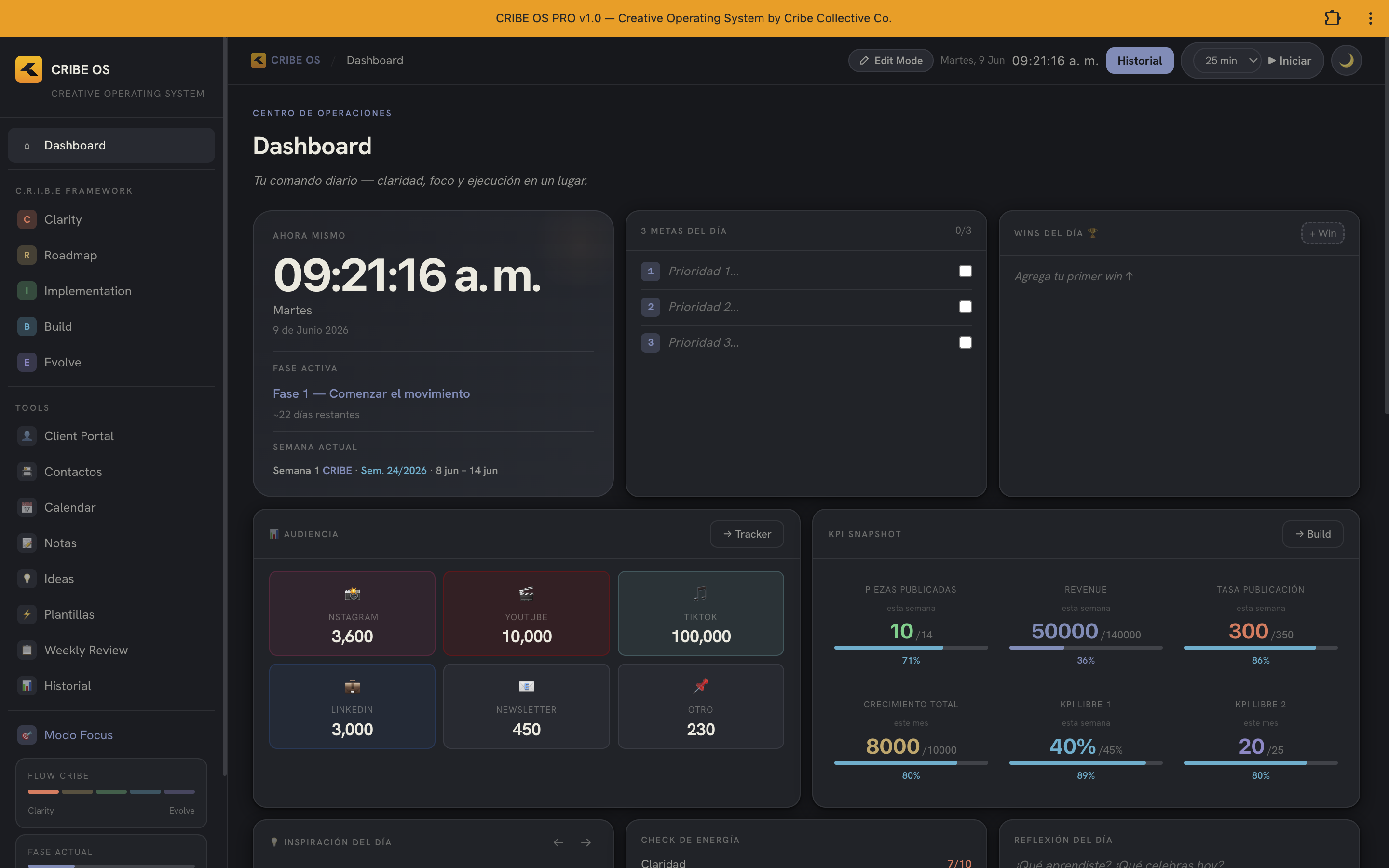Click the Sem. 24/2026 text
Viewport: 1389px width, 868px height.
point(394,470)
